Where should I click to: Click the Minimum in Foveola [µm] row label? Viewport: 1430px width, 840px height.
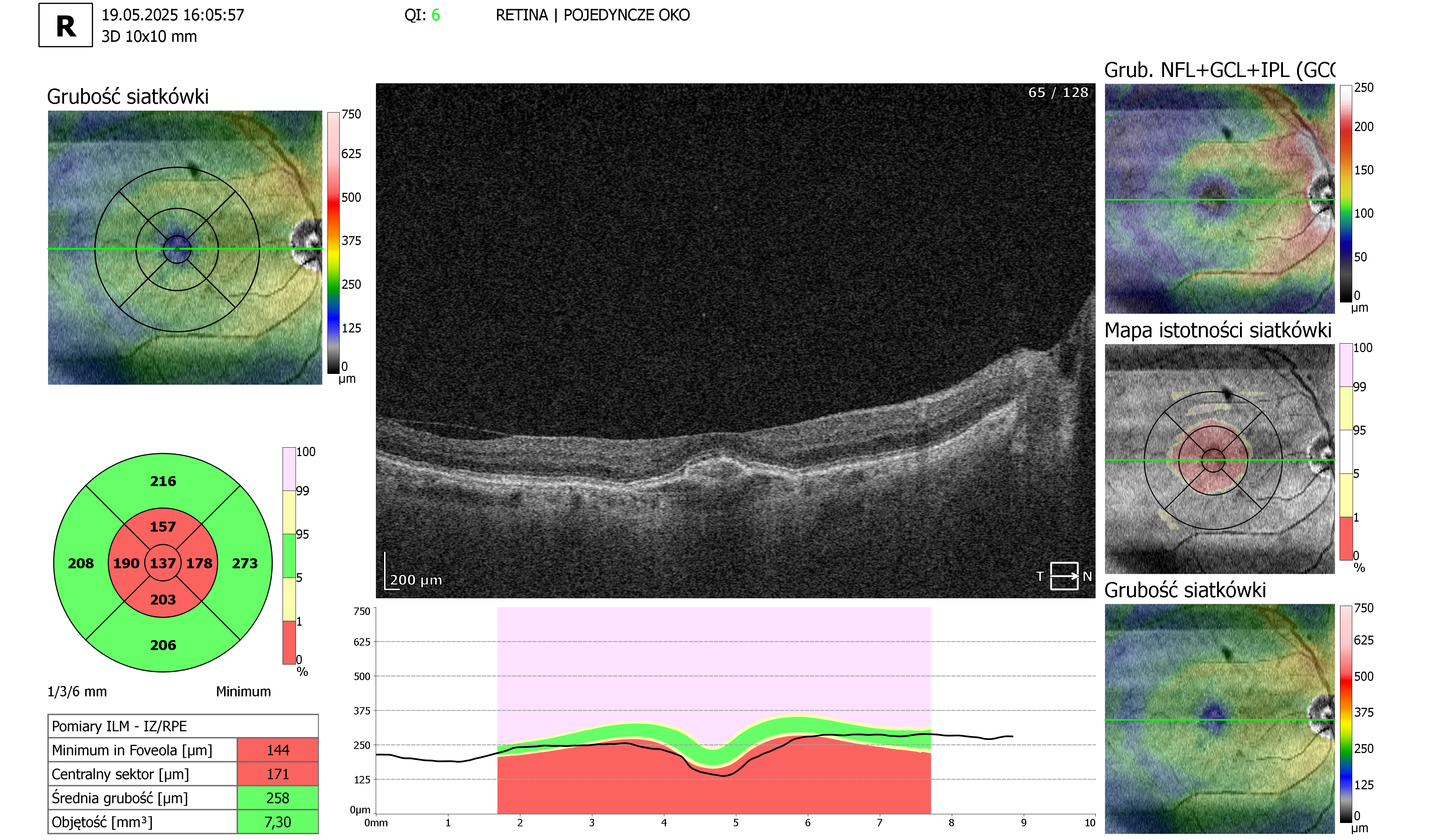click(131, 750)
